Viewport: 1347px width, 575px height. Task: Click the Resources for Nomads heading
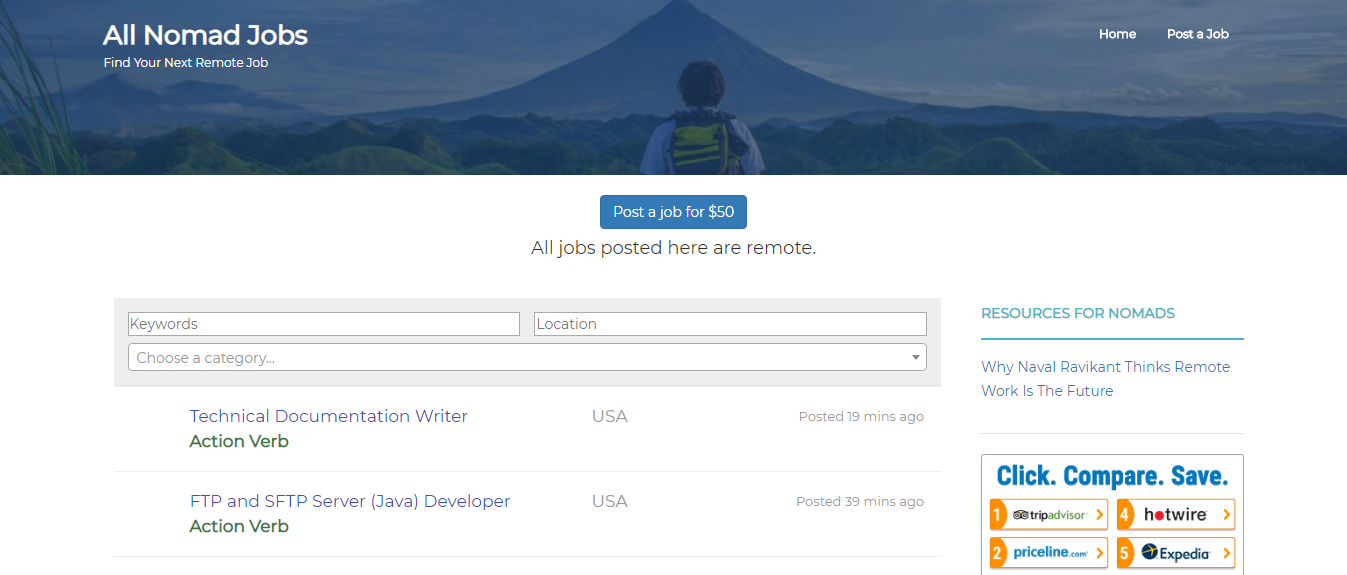point(1078,313)
